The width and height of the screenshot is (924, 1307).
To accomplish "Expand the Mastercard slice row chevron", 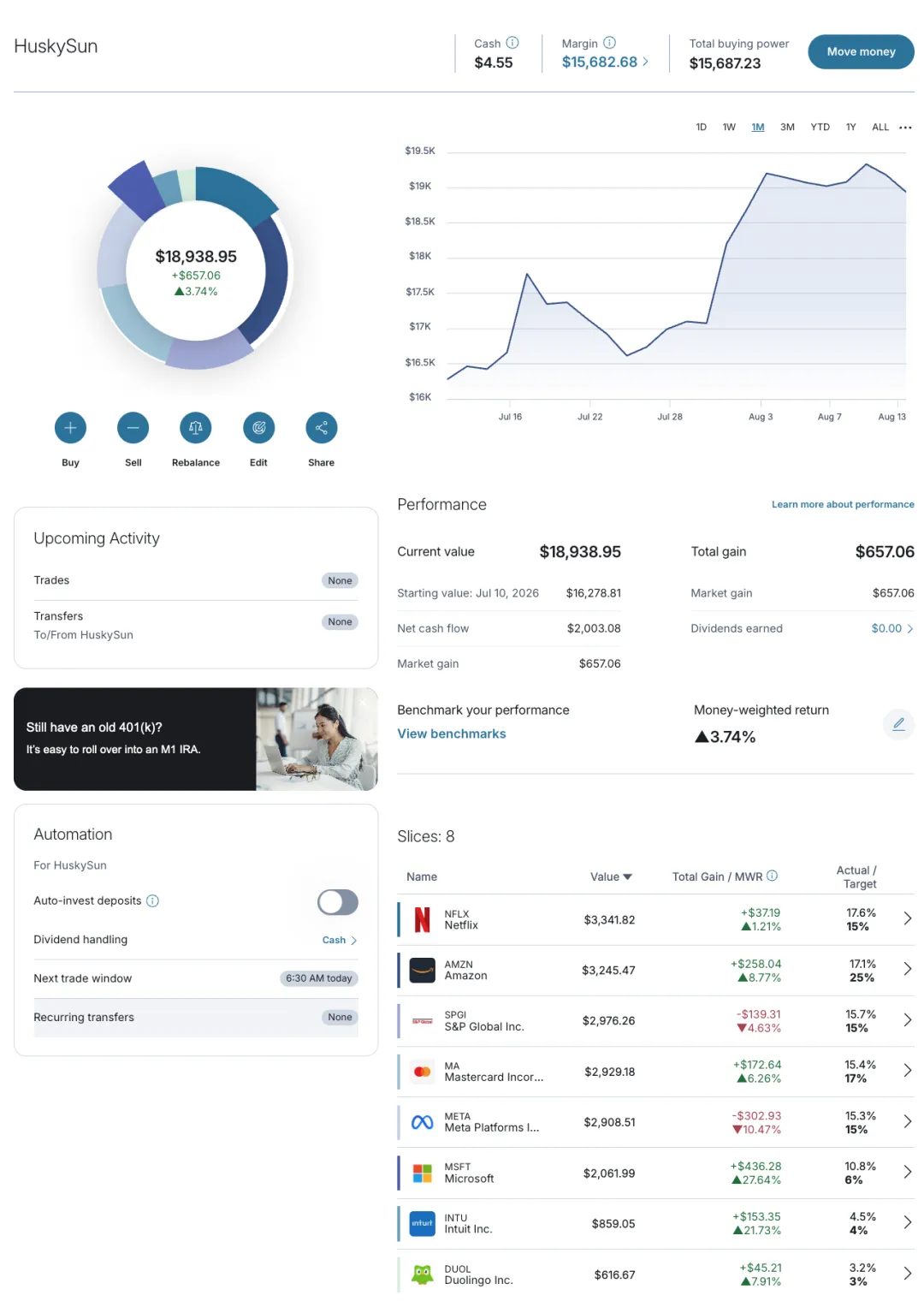I will click(908, 1071).
